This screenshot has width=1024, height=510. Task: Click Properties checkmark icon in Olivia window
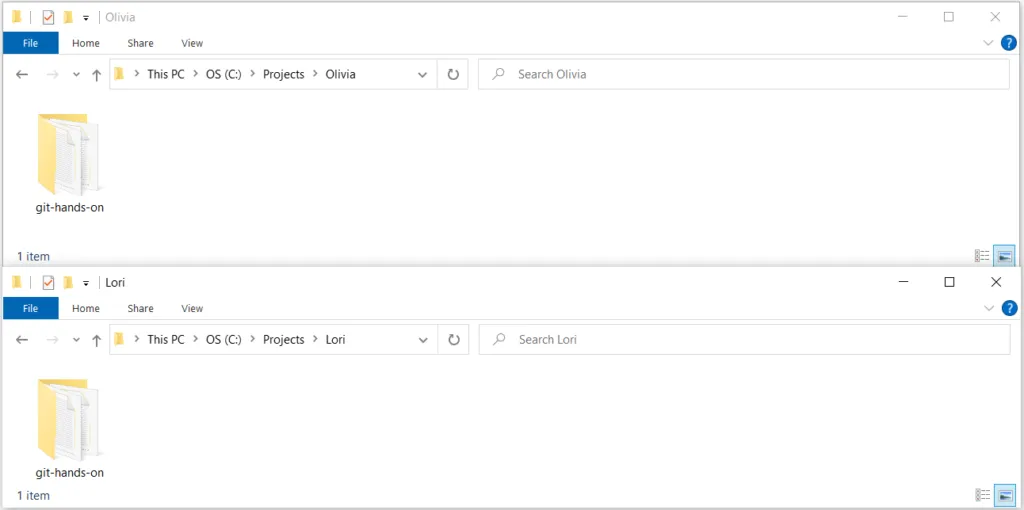tap(47, 17)
